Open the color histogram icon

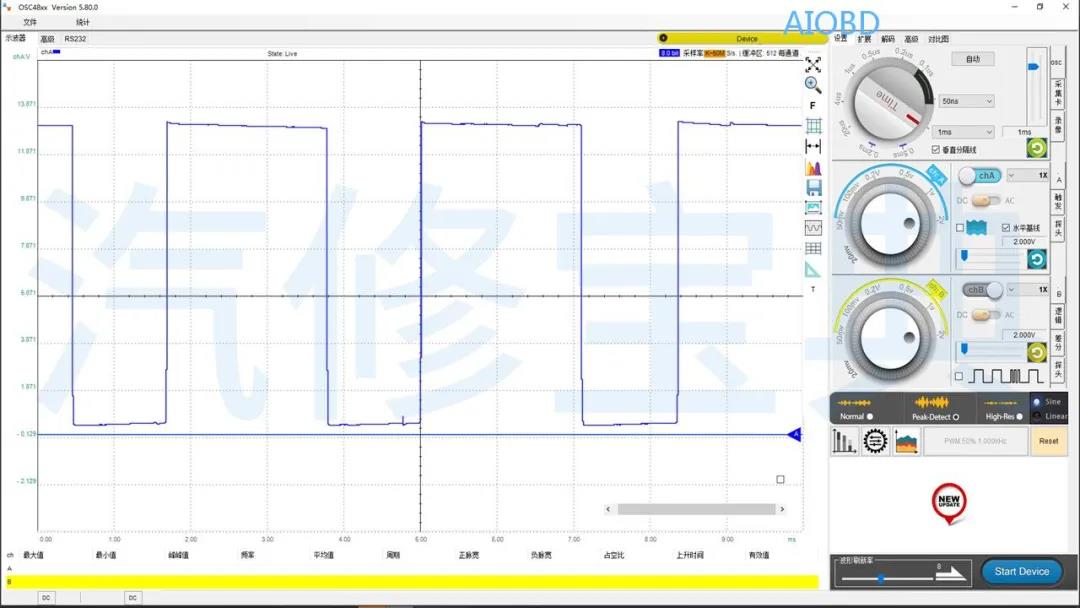point(813,167)
